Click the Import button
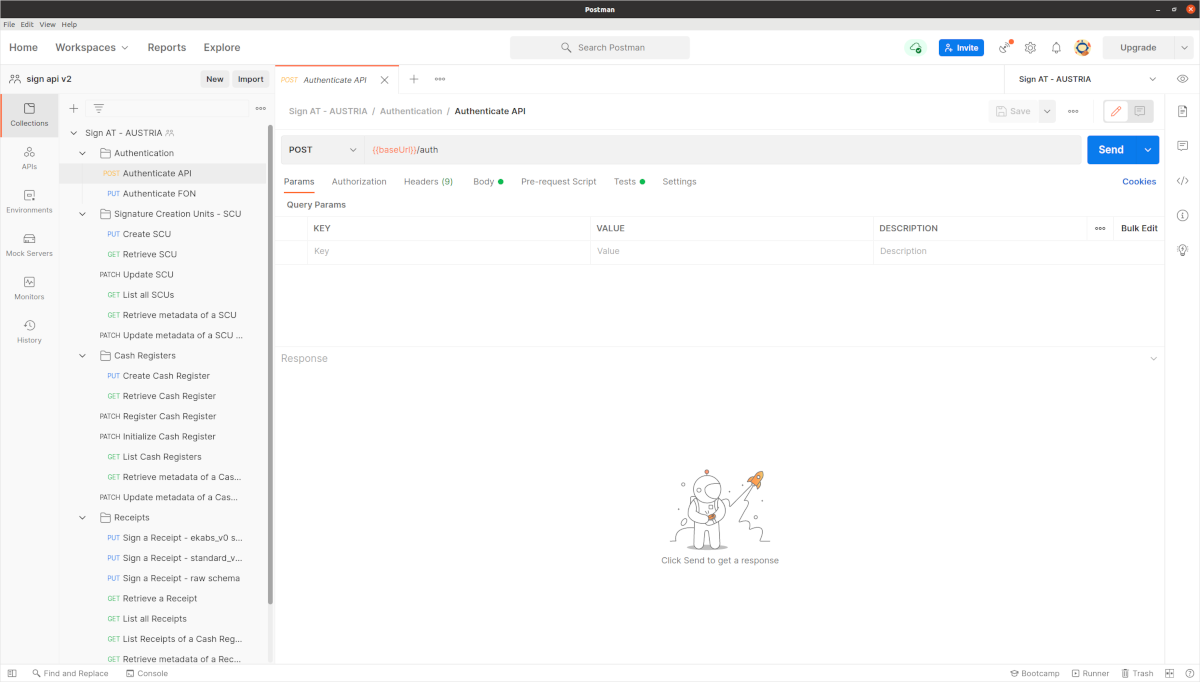Screen dimensions: 1200x682 251,79
